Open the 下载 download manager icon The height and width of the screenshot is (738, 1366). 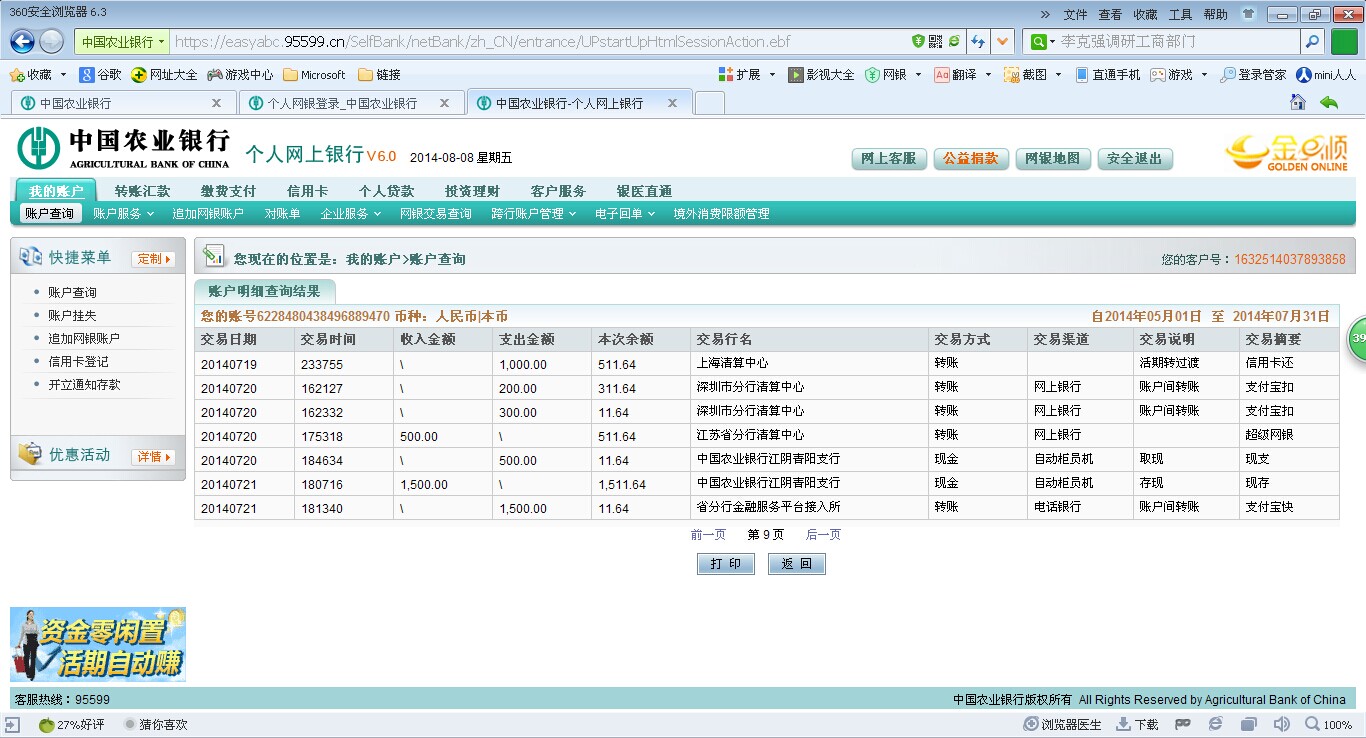[1136, 725]
